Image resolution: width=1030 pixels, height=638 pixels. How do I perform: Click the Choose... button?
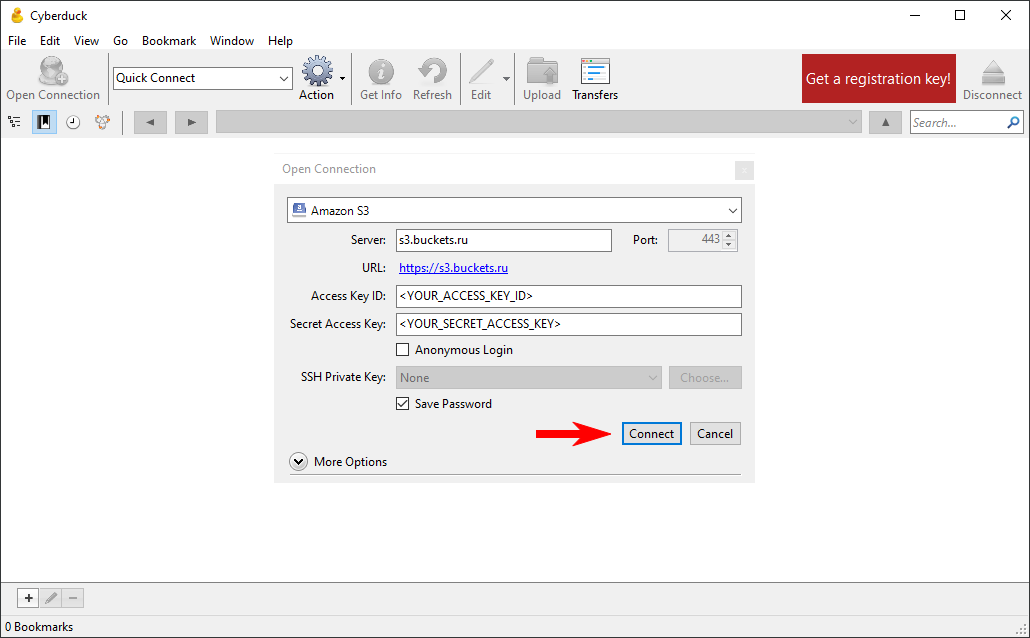(x=705, y=378)
